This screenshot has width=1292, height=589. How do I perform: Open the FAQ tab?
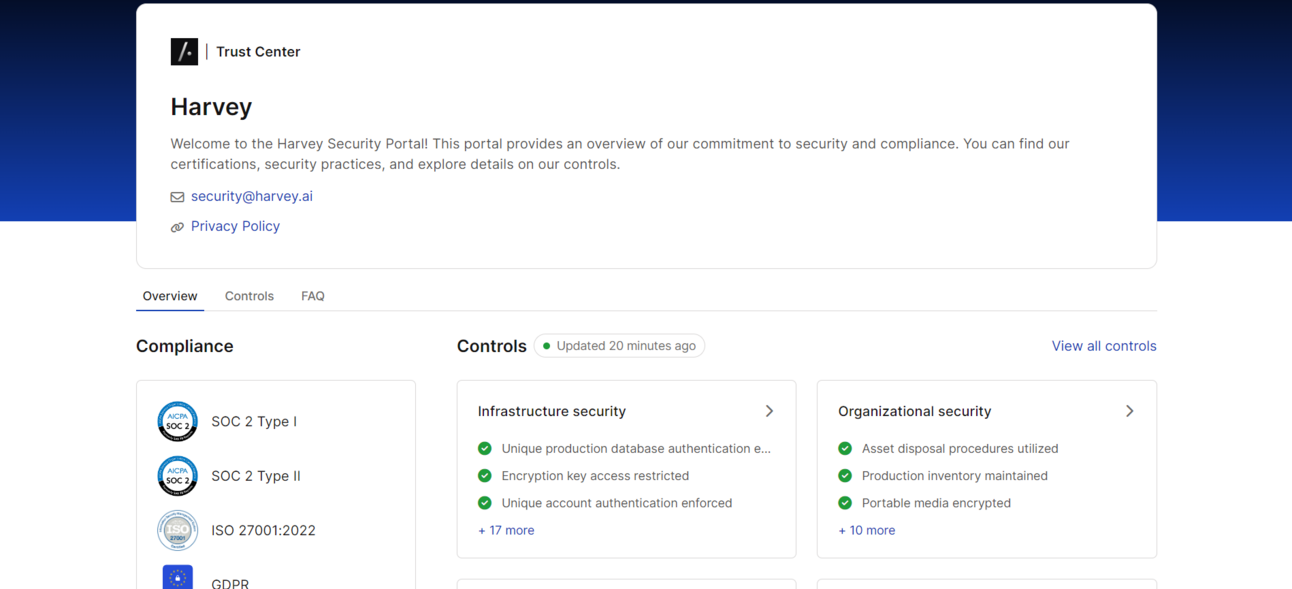(x=313, y=296)
